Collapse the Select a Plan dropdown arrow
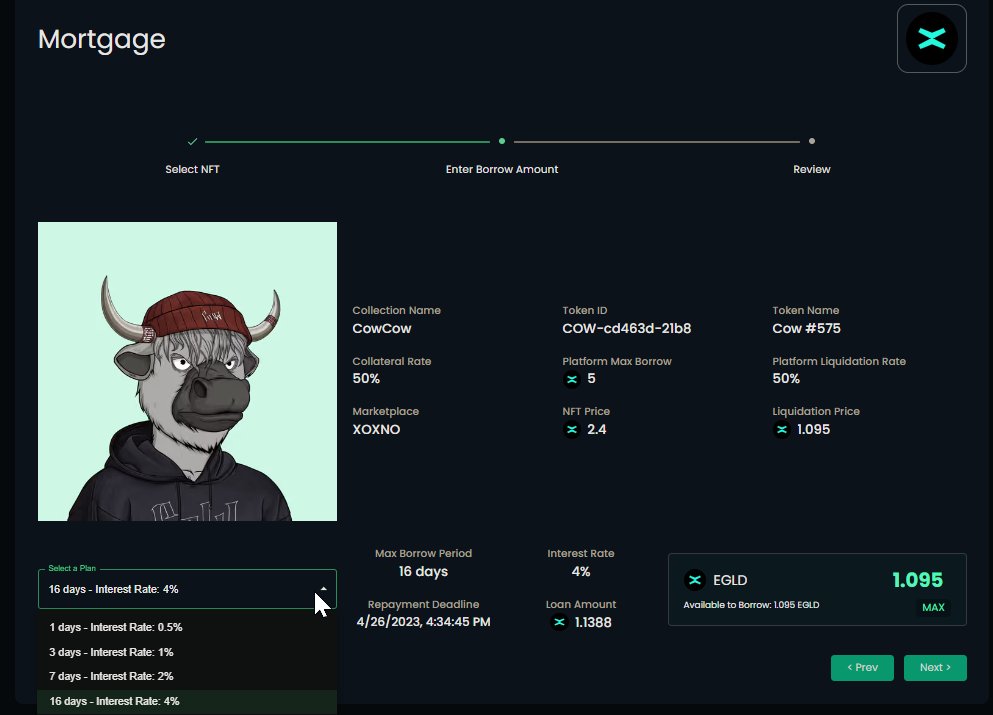Viewport: 993px width, 715px height. point(324,589)
